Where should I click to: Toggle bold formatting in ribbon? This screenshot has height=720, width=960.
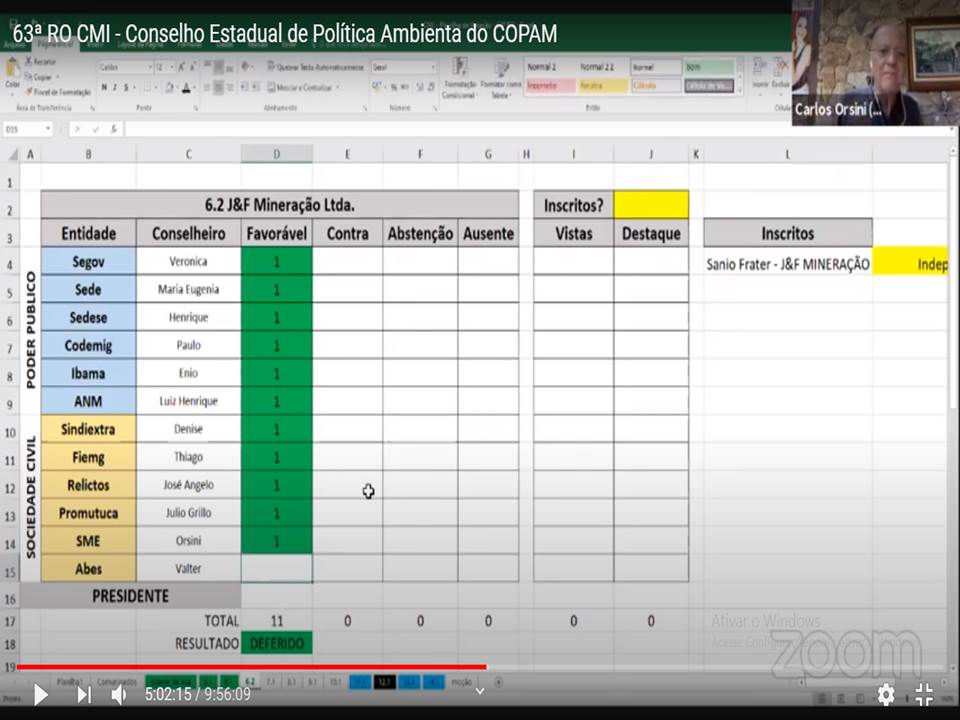[103, 88]
